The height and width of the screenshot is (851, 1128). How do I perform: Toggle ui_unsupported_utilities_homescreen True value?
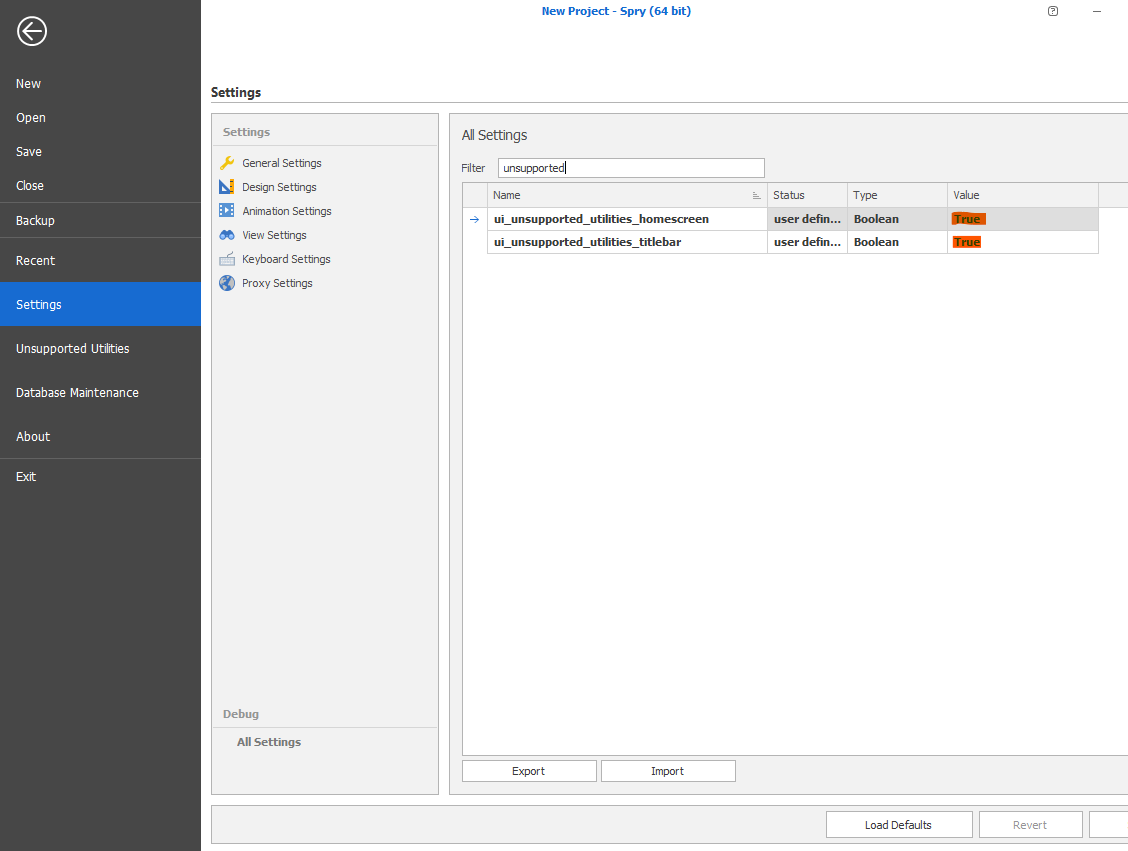click(x=967, y=219)
